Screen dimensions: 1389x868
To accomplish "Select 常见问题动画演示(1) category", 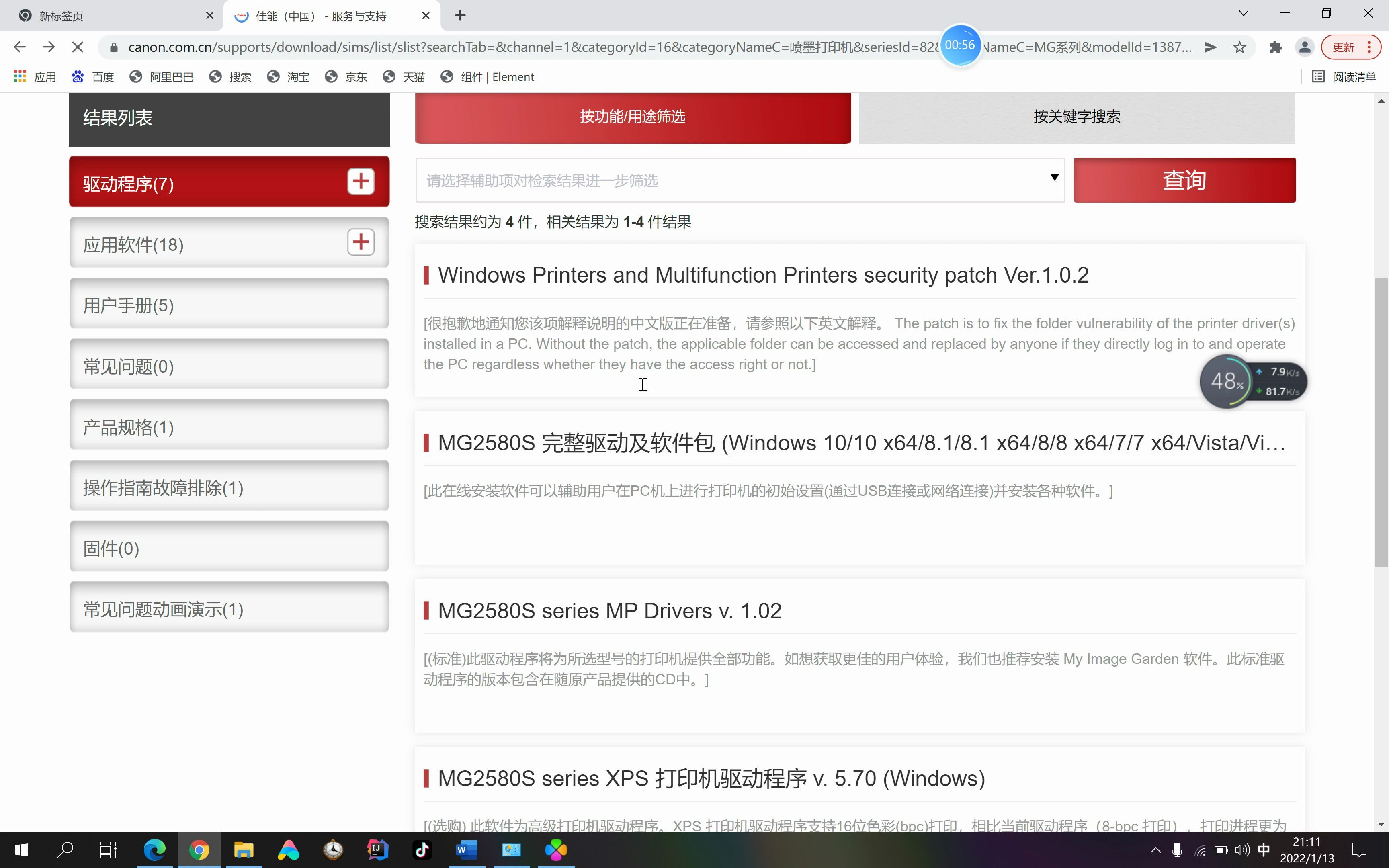I will [x=229, y=607].
